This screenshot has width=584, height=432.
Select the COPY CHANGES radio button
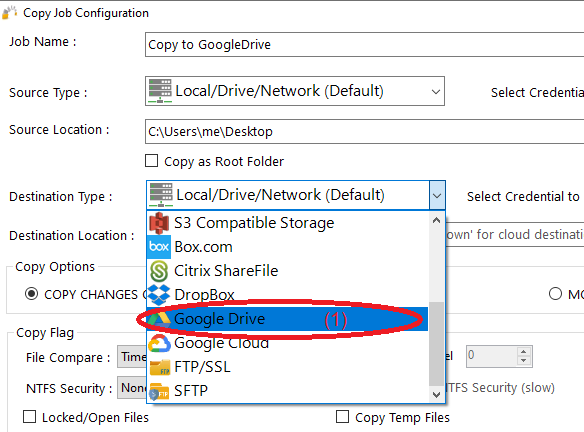coord(31,294)
